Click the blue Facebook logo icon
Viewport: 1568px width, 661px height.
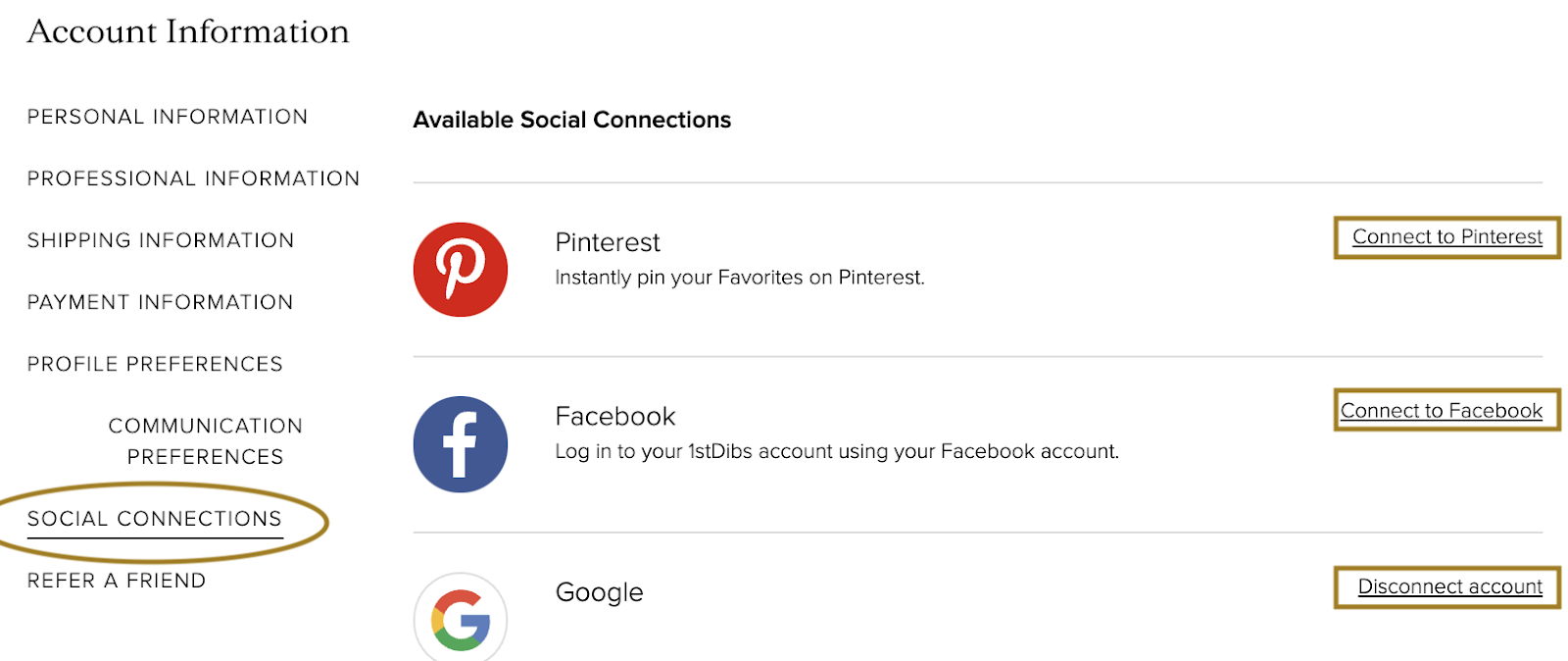[461, 444]
